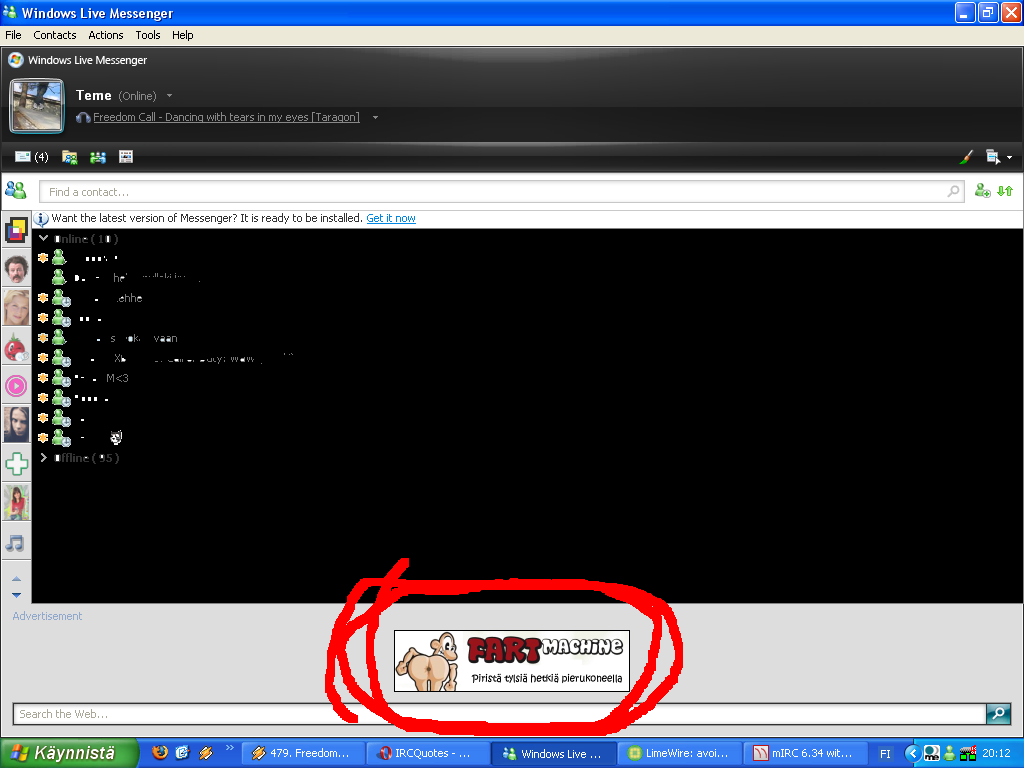The image size is (1024, 768).
Task: Click the Advertisement label link
Action: 47,616
